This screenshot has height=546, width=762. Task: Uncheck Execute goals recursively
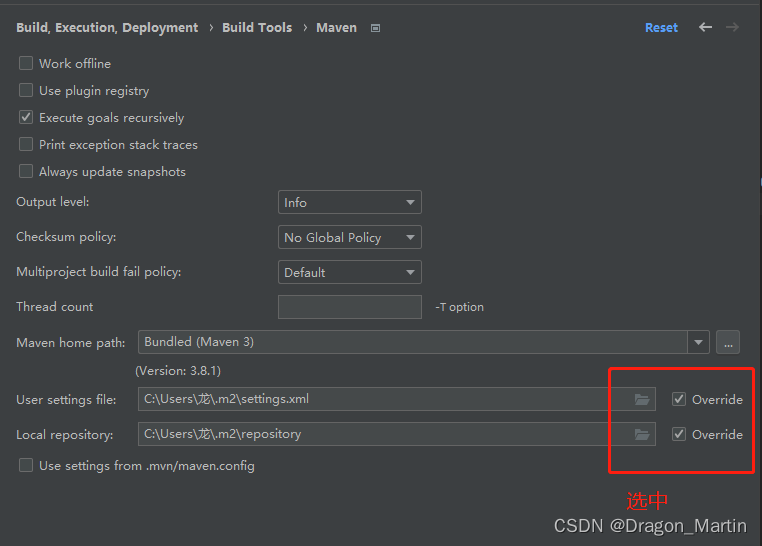pos(26,118)
